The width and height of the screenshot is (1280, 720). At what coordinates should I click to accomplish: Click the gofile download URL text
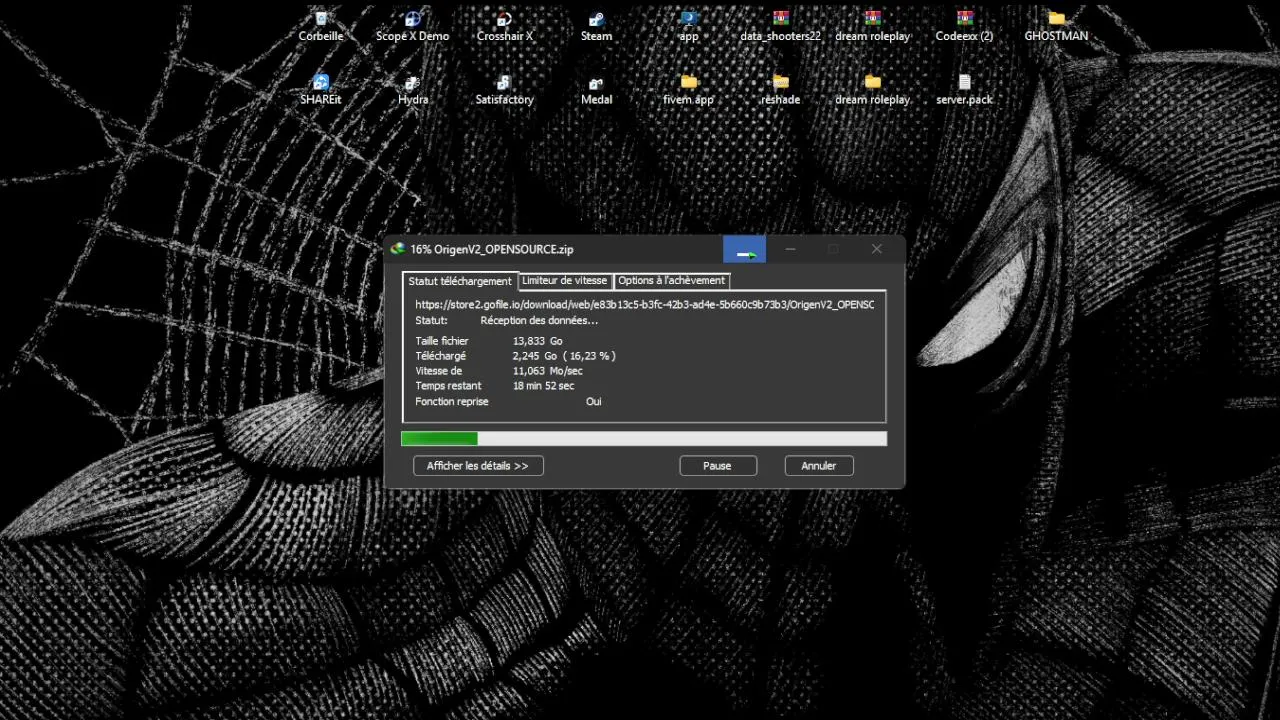644,304
